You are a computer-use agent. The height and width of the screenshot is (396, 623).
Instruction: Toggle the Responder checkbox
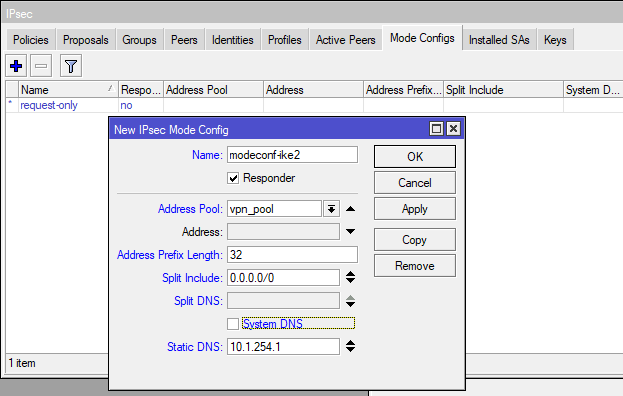coord(233,178)
